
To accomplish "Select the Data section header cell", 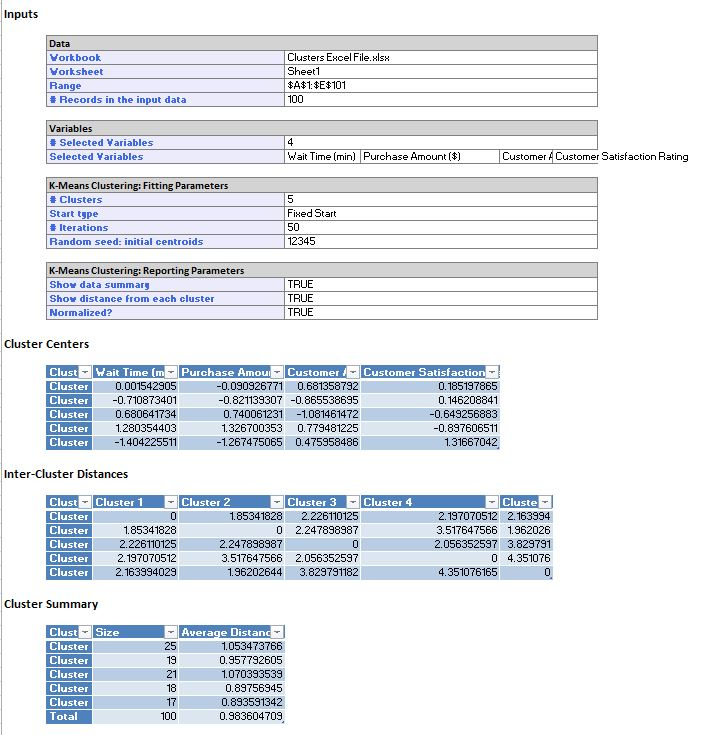I will (322, 44).
